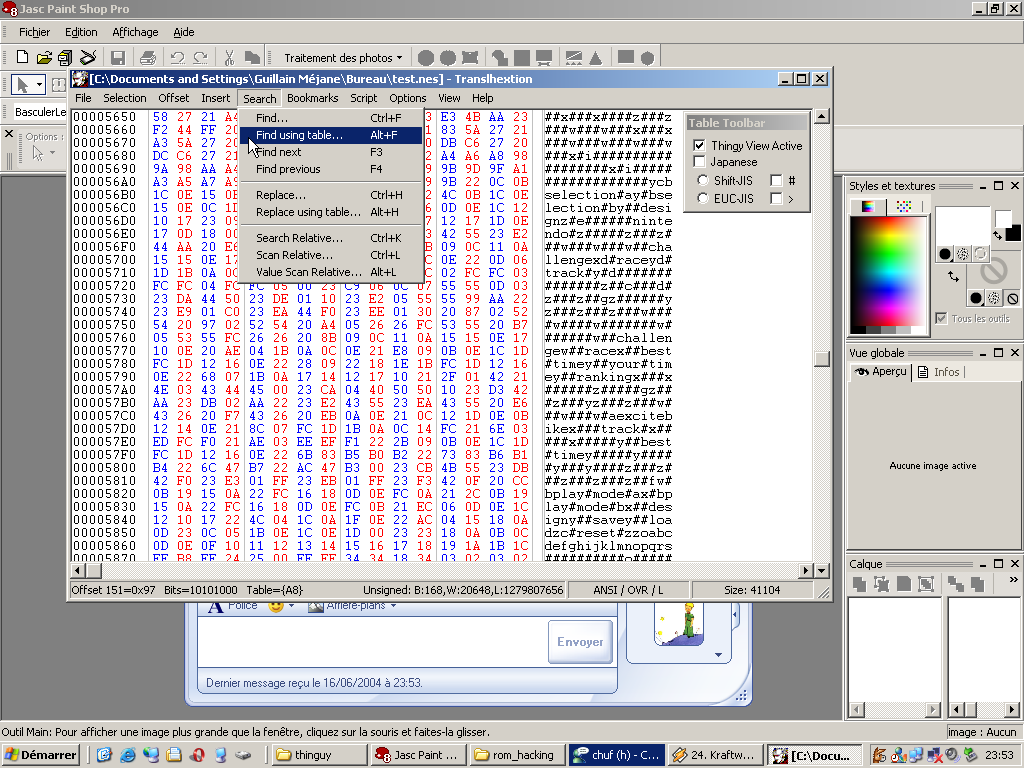Click the Cut scissors icon

[x=229, y=57]
